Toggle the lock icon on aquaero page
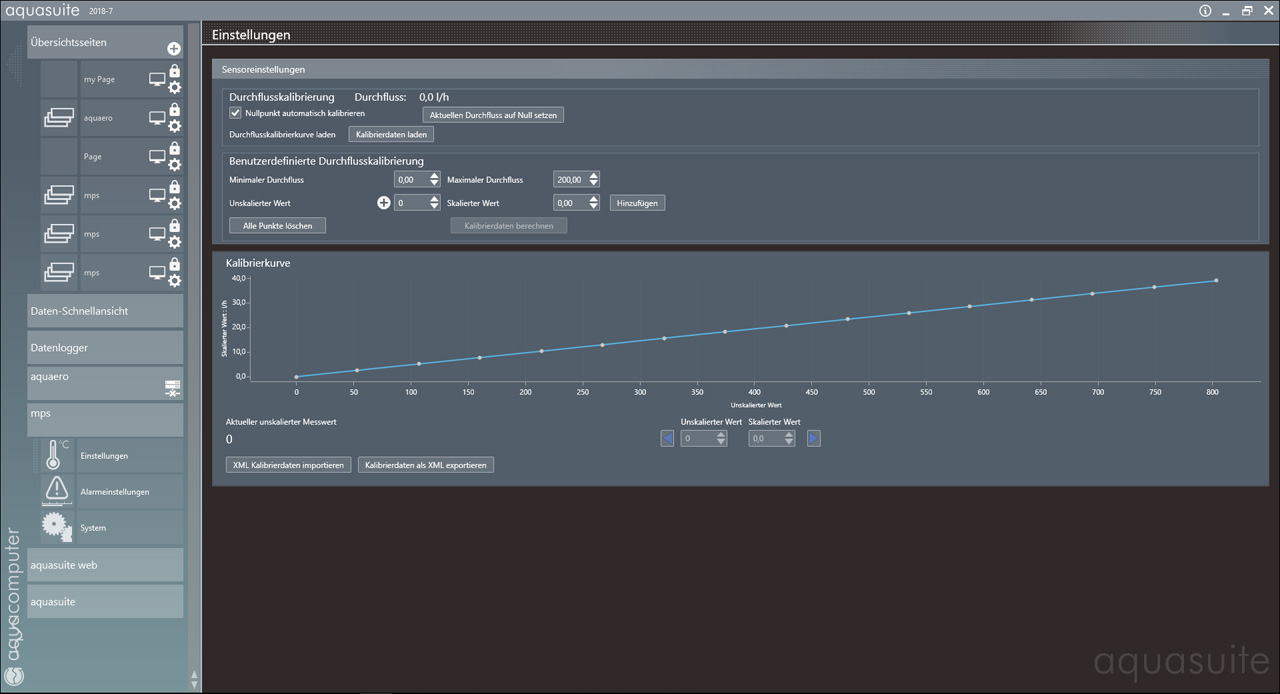Screen dimensions: 1280x694 click(174, 110)
